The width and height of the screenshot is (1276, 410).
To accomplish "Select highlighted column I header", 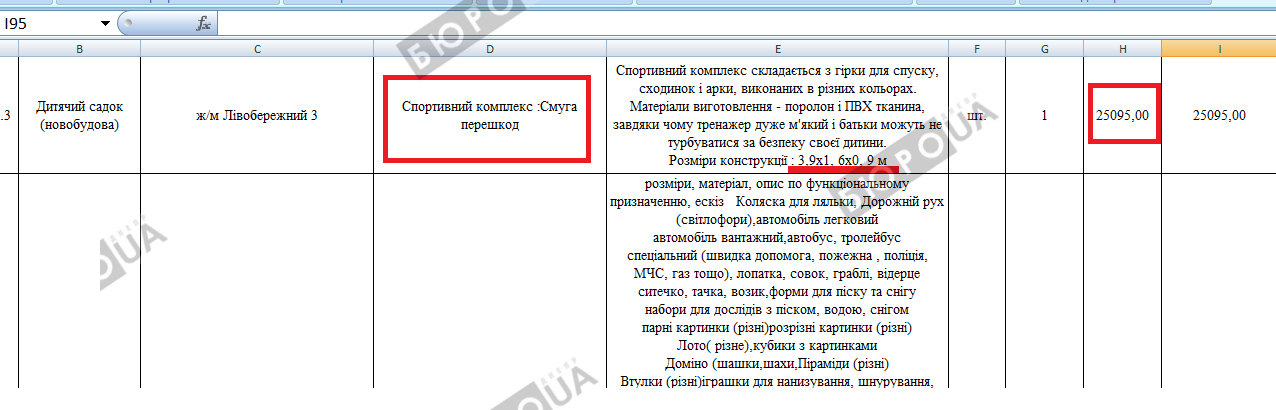I will click(x=1219, y=48).
